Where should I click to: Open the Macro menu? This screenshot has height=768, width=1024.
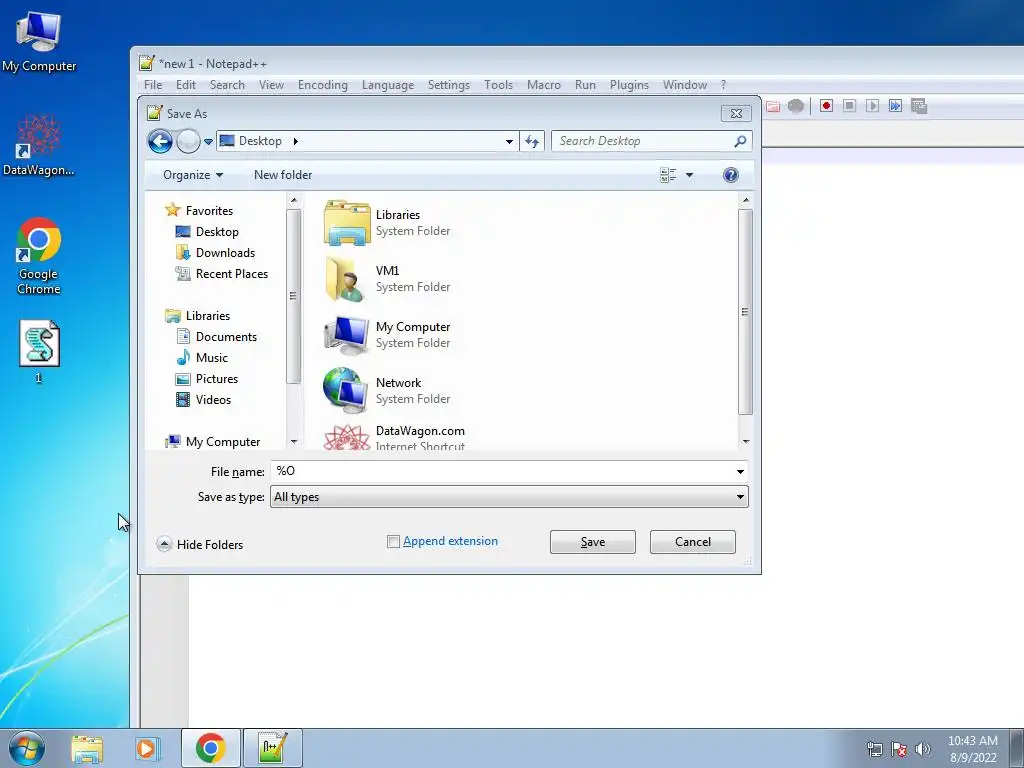tap(544, 85)
